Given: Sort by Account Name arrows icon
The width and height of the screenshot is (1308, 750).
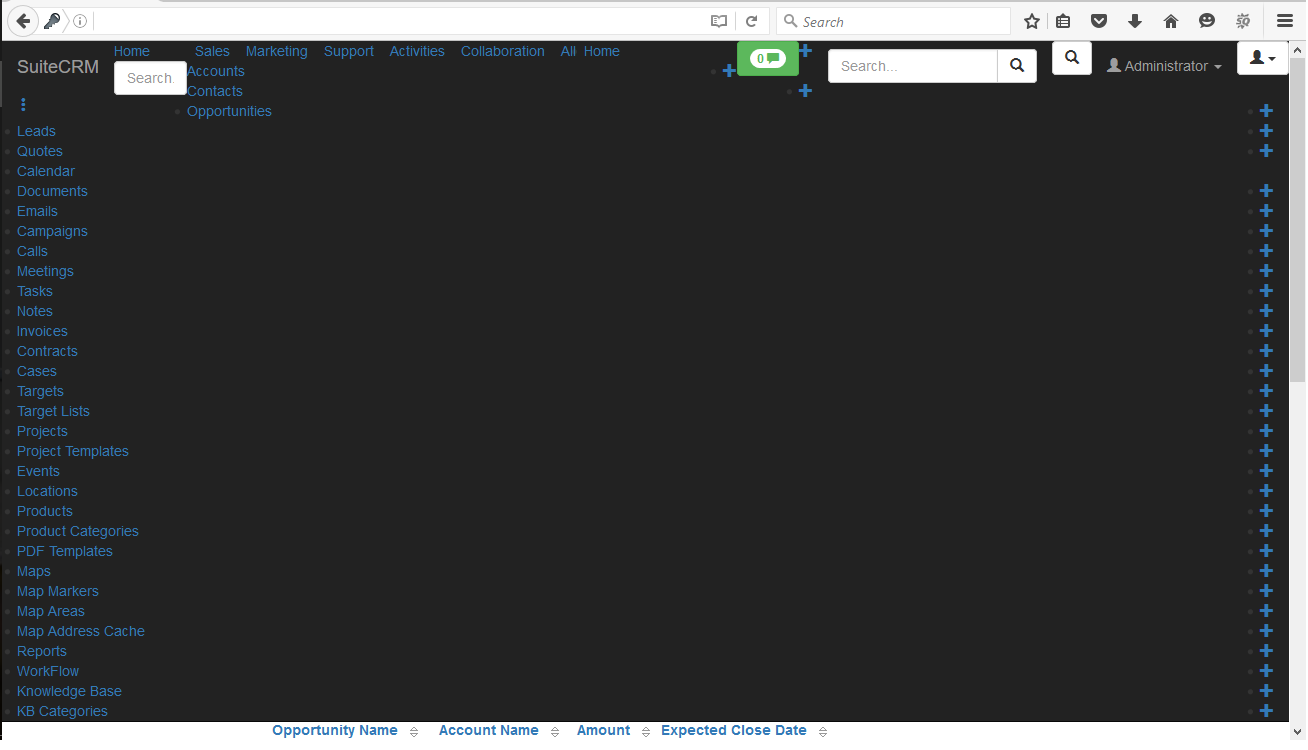Looking at the screenshot, I should click(555, 732).
